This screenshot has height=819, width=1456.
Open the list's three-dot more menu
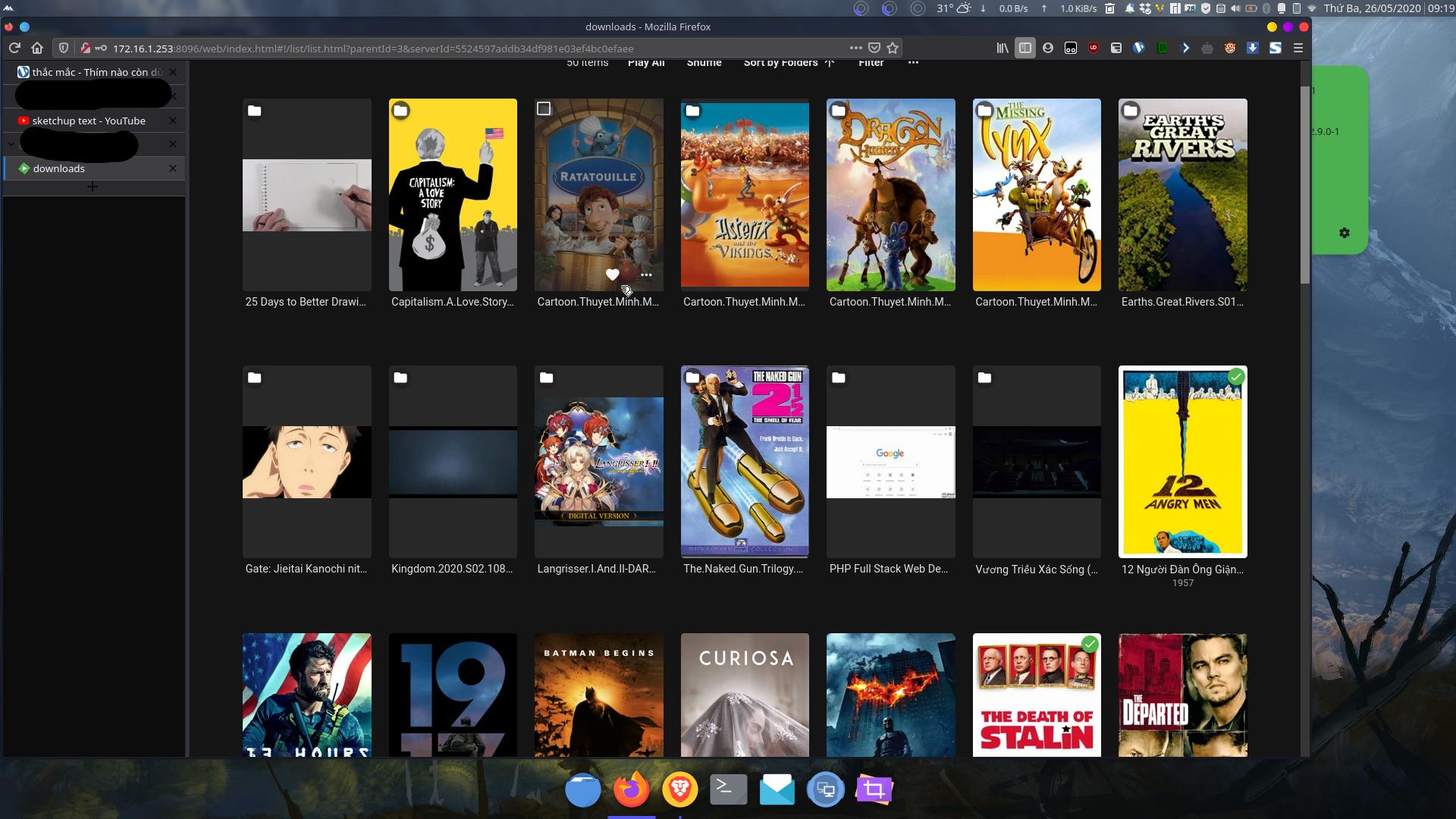[913, 62]
